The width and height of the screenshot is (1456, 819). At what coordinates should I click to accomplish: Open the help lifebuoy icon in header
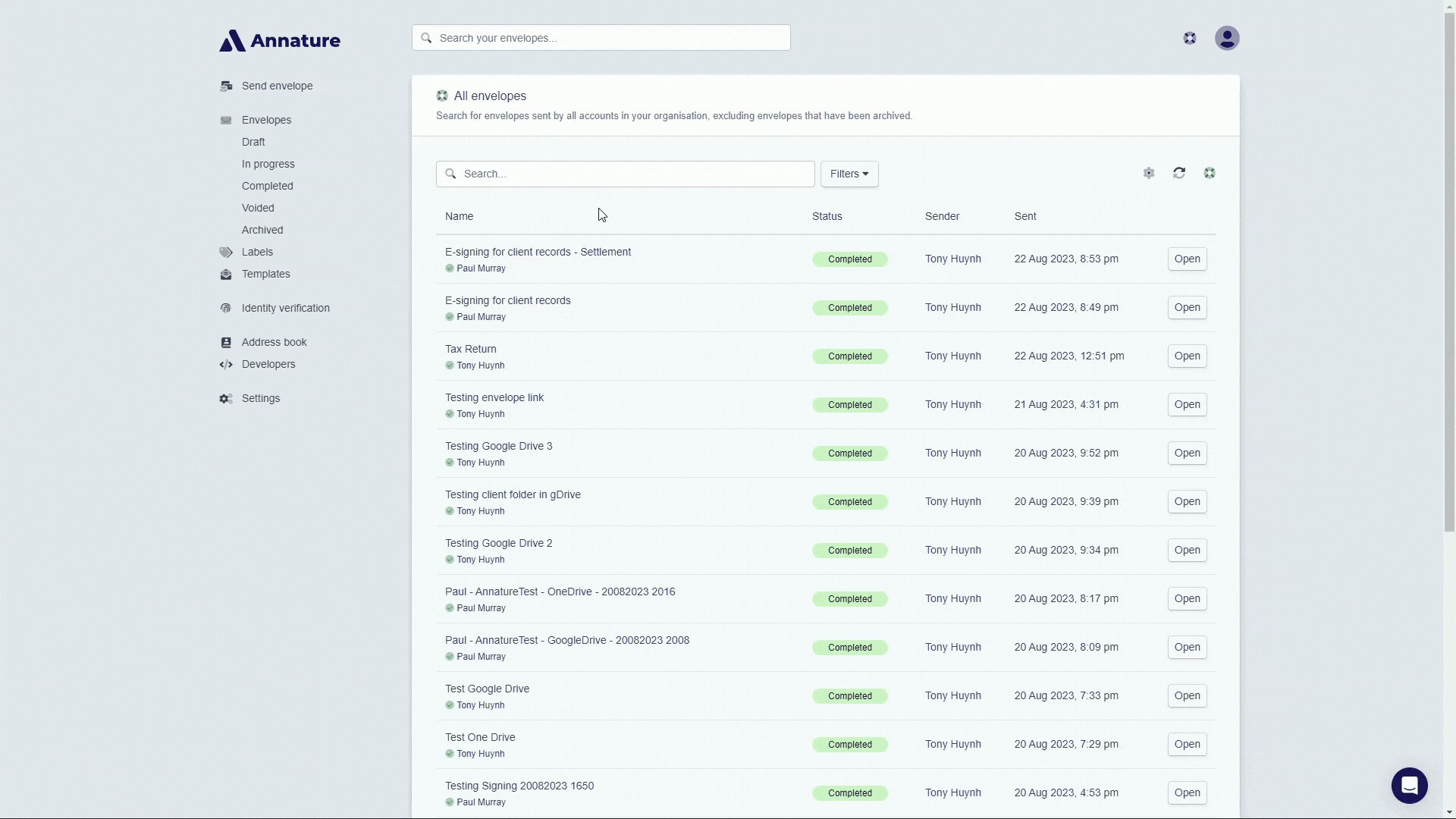[1190, 38]
